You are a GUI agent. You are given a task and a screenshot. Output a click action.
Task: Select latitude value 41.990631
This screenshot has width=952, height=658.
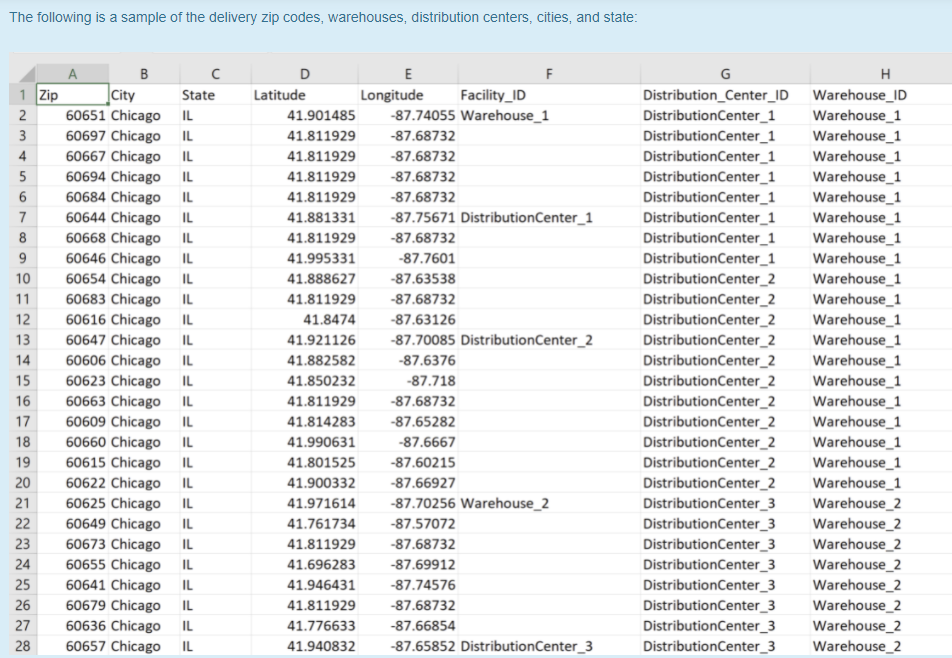[304, 442]
